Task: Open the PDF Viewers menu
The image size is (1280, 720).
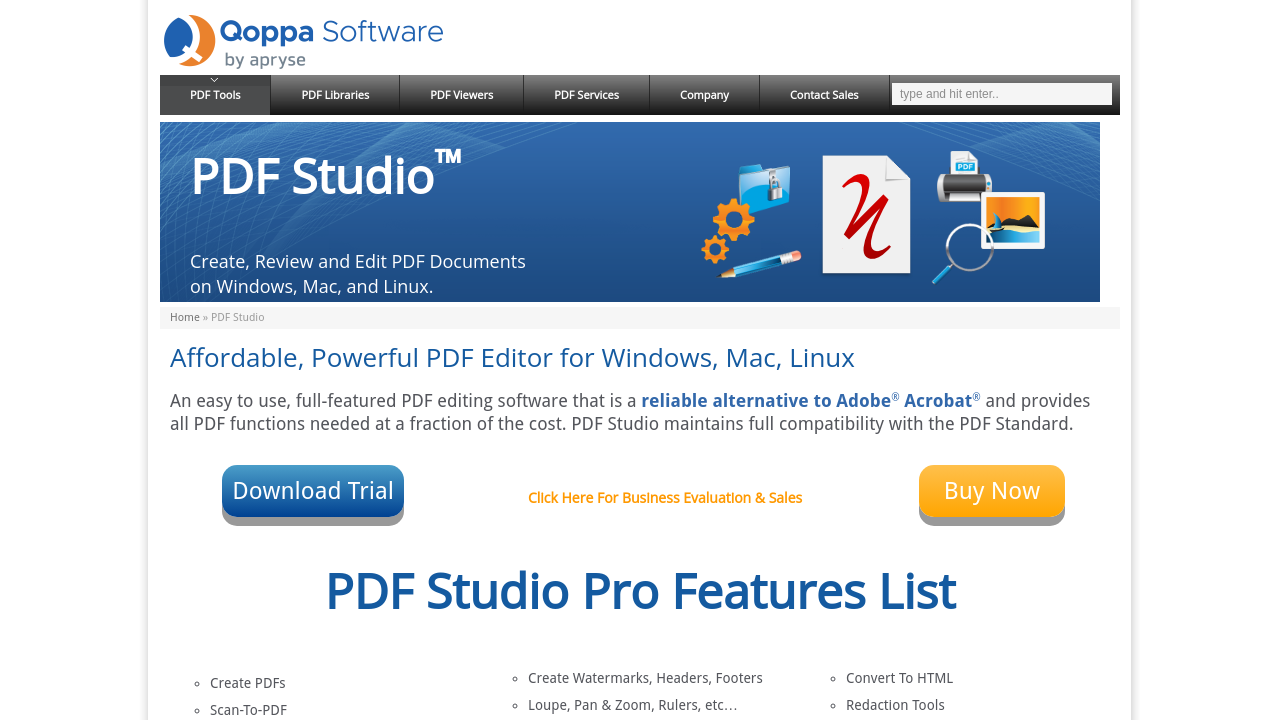Action: coord(461,95)
